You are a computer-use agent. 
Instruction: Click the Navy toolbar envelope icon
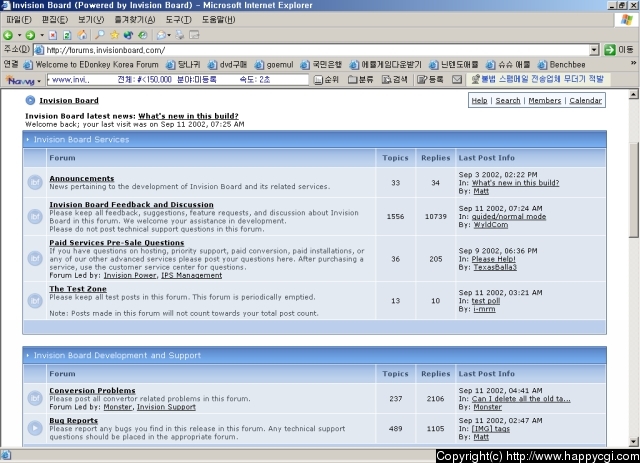tap(457, 80)
